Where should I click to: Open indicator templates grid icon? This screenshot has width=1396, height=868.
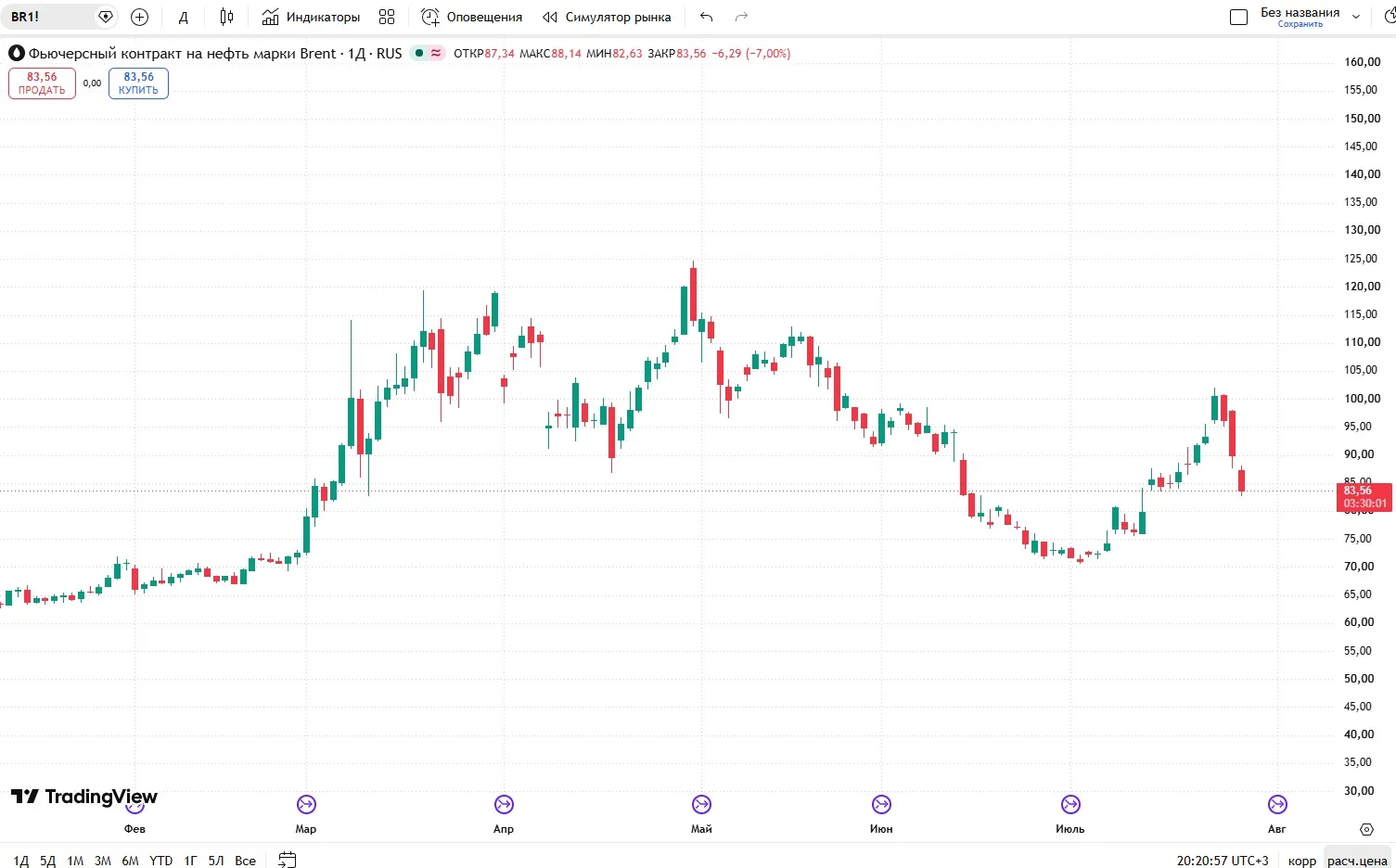click(387, 17)
